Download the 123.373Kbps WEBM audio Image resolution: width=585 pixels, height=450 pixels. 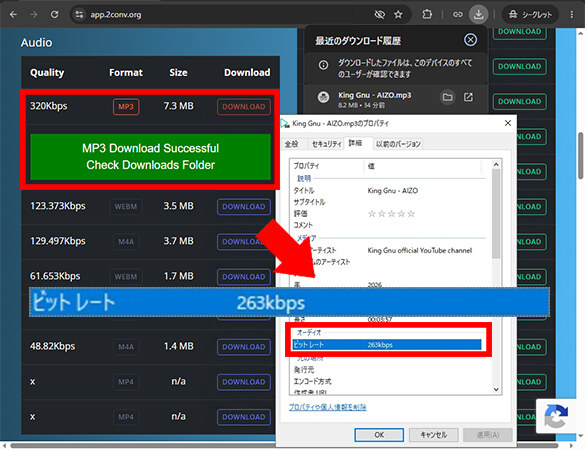click(x=244, y=207)
